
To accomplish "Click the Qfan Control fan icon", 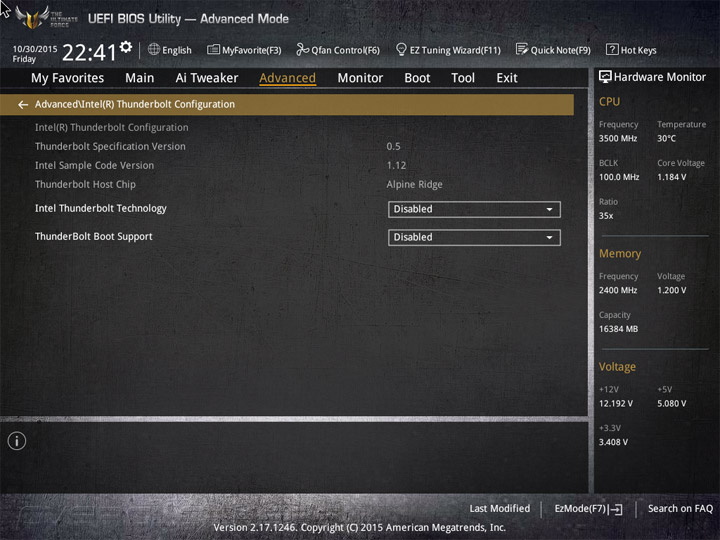I will click(302, 49).
